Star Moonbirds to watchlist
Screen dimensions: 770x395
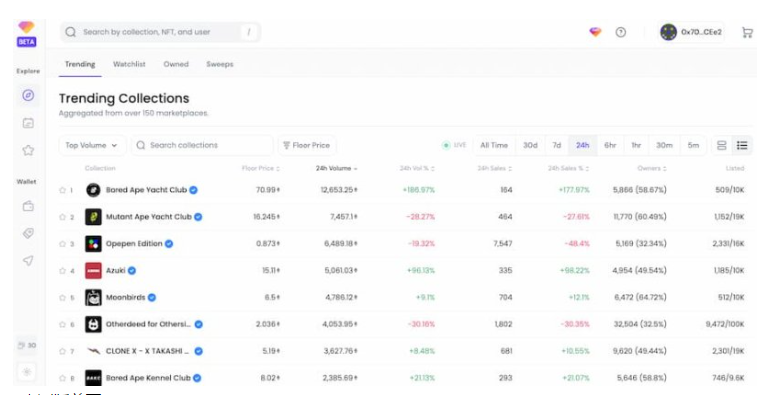pos(62,298)
